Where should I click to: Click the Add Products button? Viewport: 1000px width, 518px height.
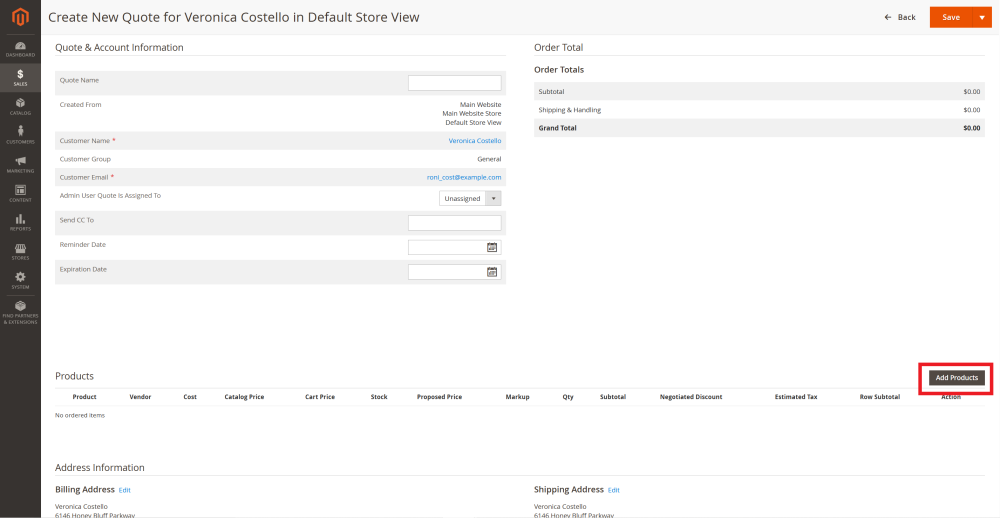pos(957,378)
